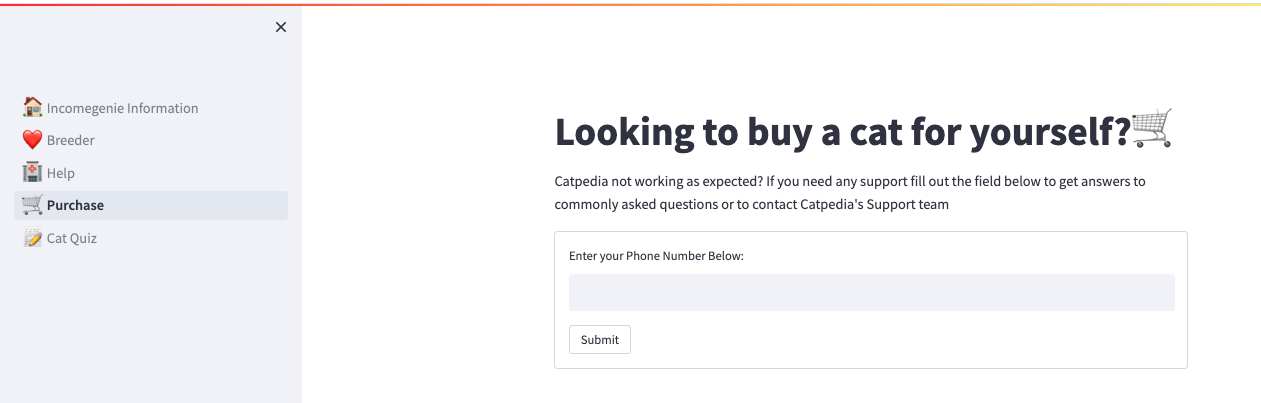The height and width of the screenshot is (403, 1261).
Task: Select the Purchase page label
Action: pyautogui.click(x=75, y=205)
